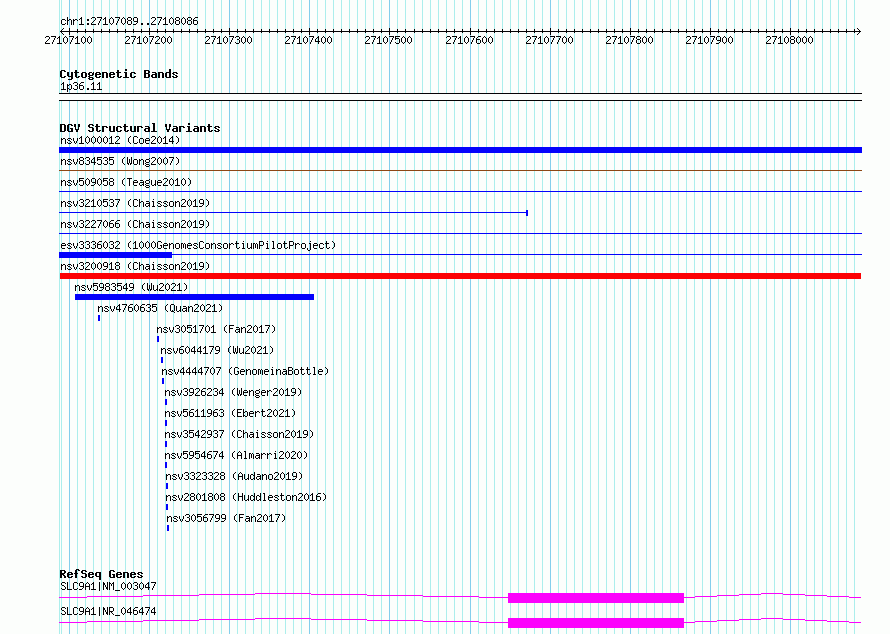Open variant nsv6044179 (Wu2021) label
Image resolution: width=890 pixels, height=634 pixels.
pos(217,350)
